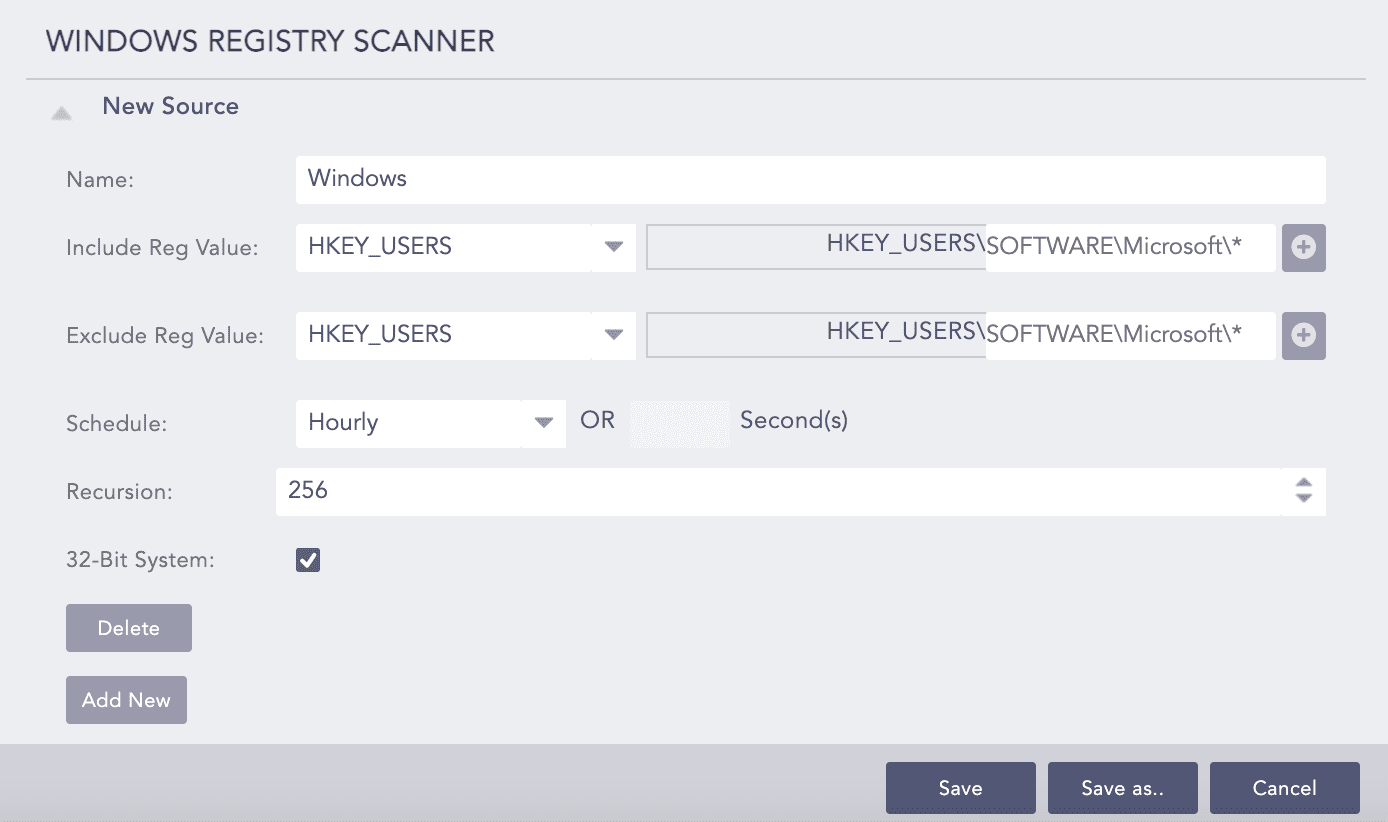Uncheck the 32-Bit System checkbox
This screenshot has height=822, width=1388.
pos(308,560)
